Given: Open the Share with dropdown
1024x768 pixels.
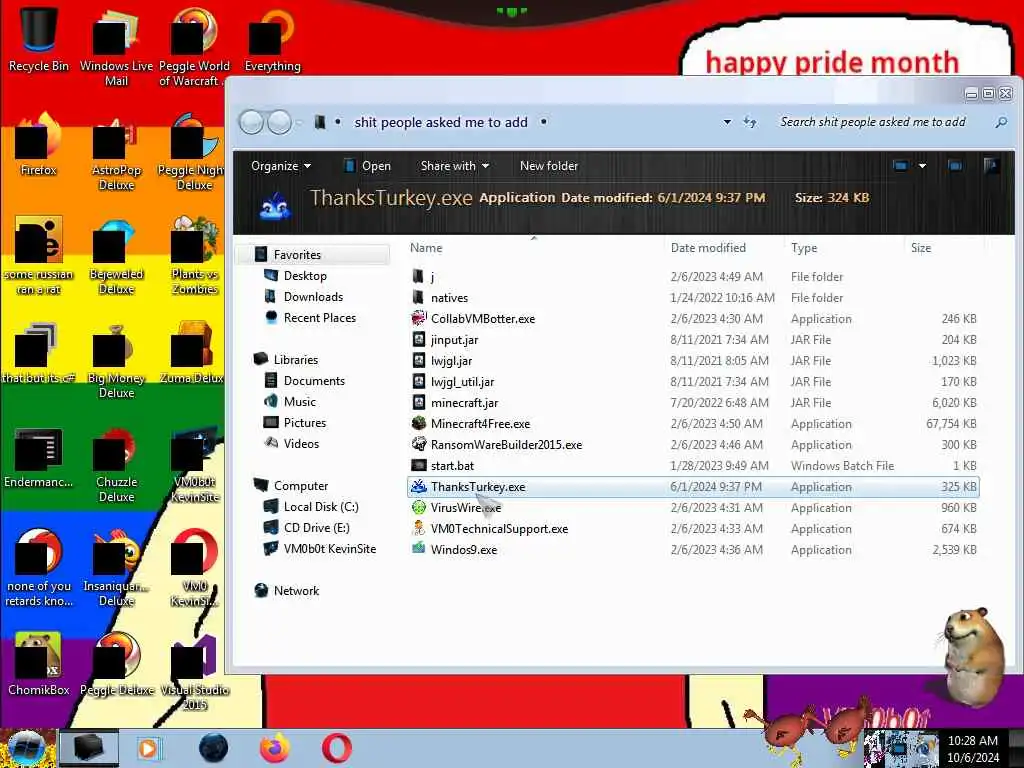Looking at the screenshot, I should point(455,166).
